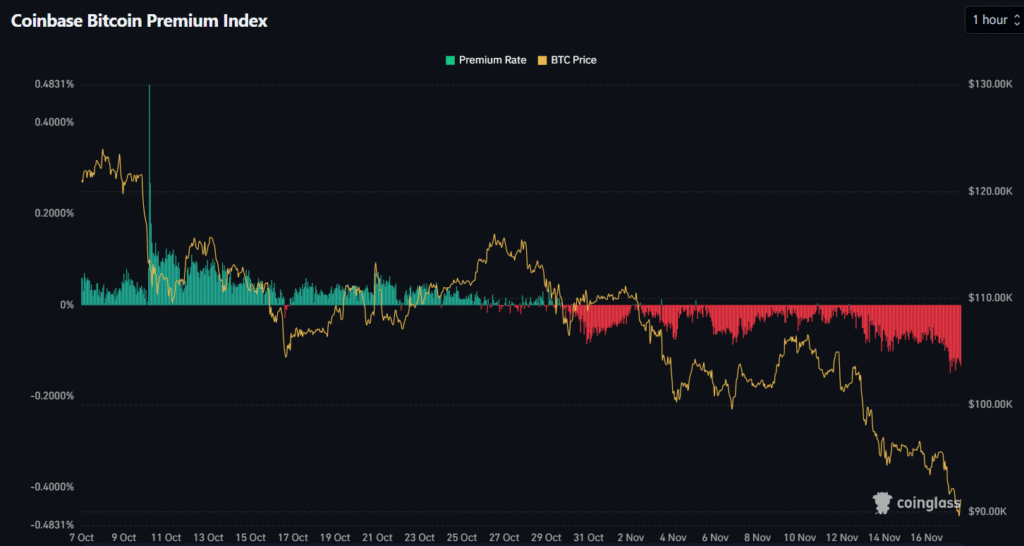Image resolution: width=1024 pixels, height=546 pixels.
Task: Click the Coinglass logo icon
Action: pyautogui.click(x=882, y=502)
